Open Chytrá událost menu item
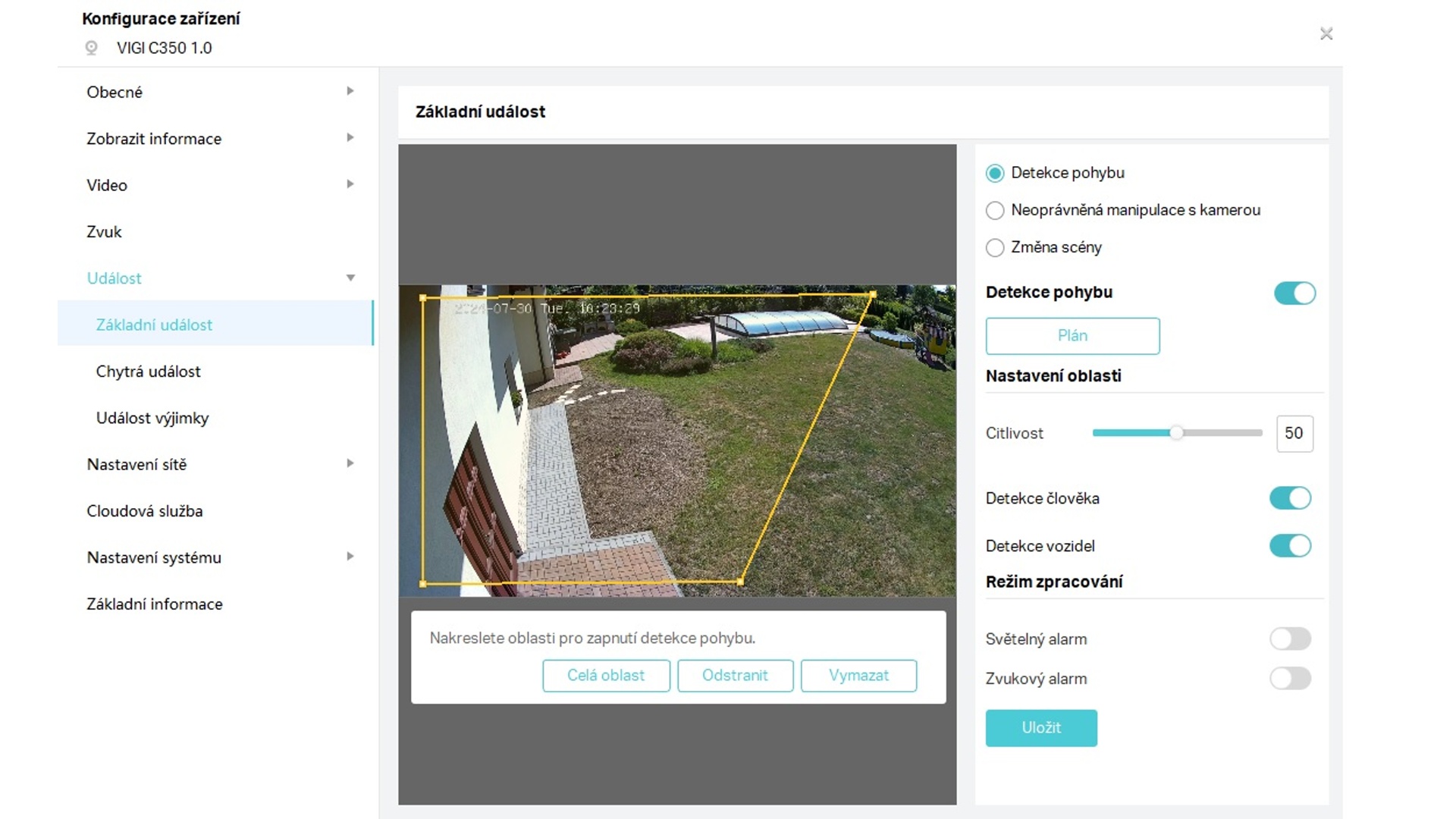Viewport: 1456px width, 819px height. pos(149,372)
